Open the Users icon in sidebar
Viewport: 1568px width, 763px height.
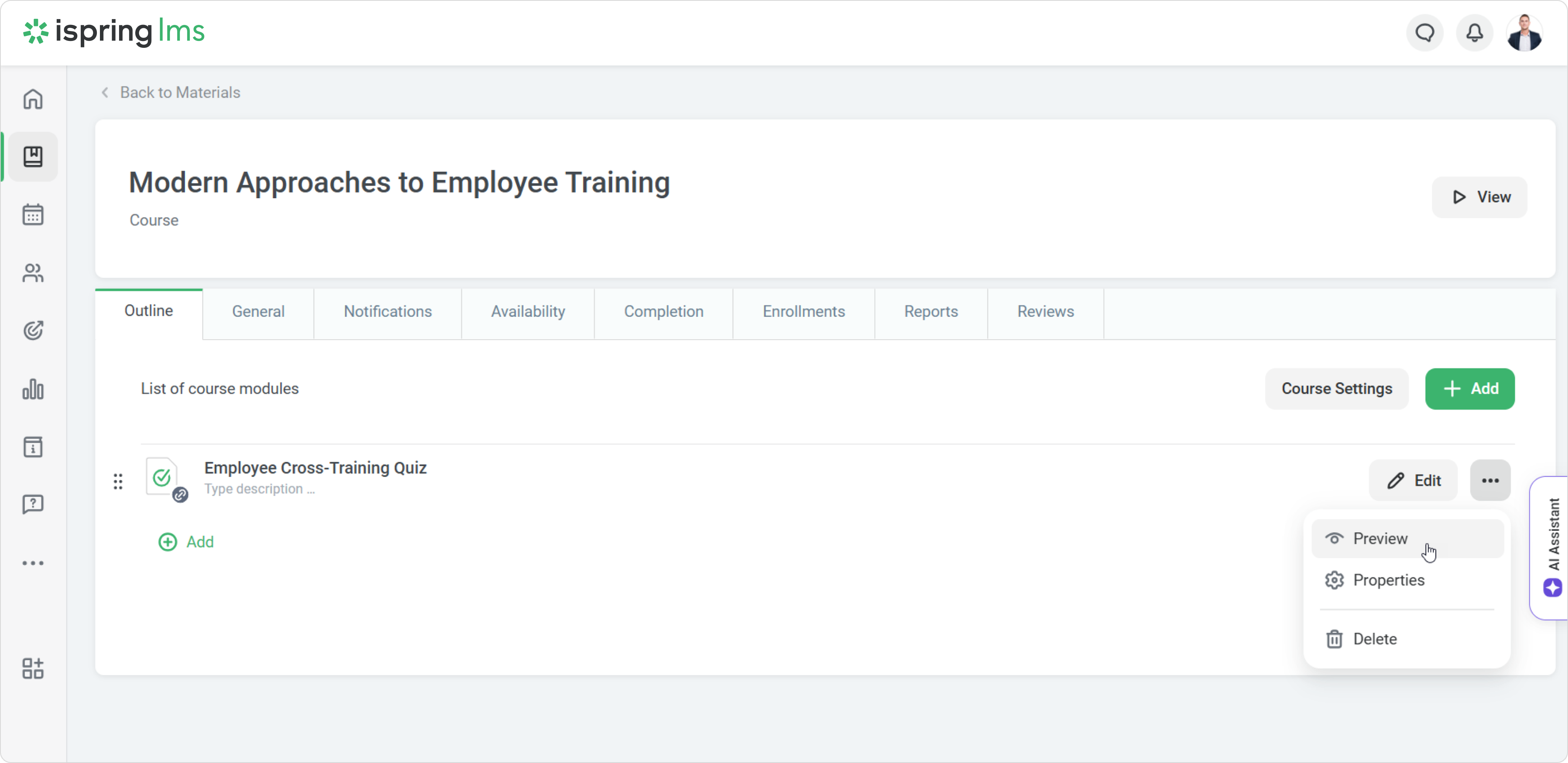(33, 272)
